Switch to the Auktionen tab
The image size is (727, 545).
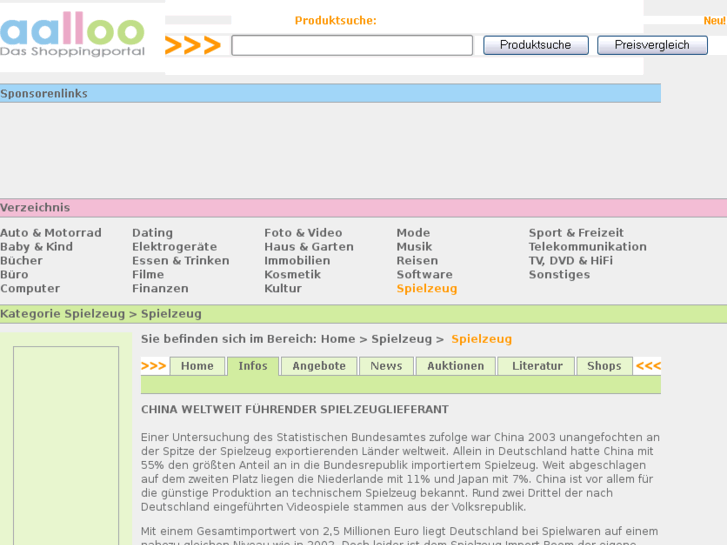(456, 366)
